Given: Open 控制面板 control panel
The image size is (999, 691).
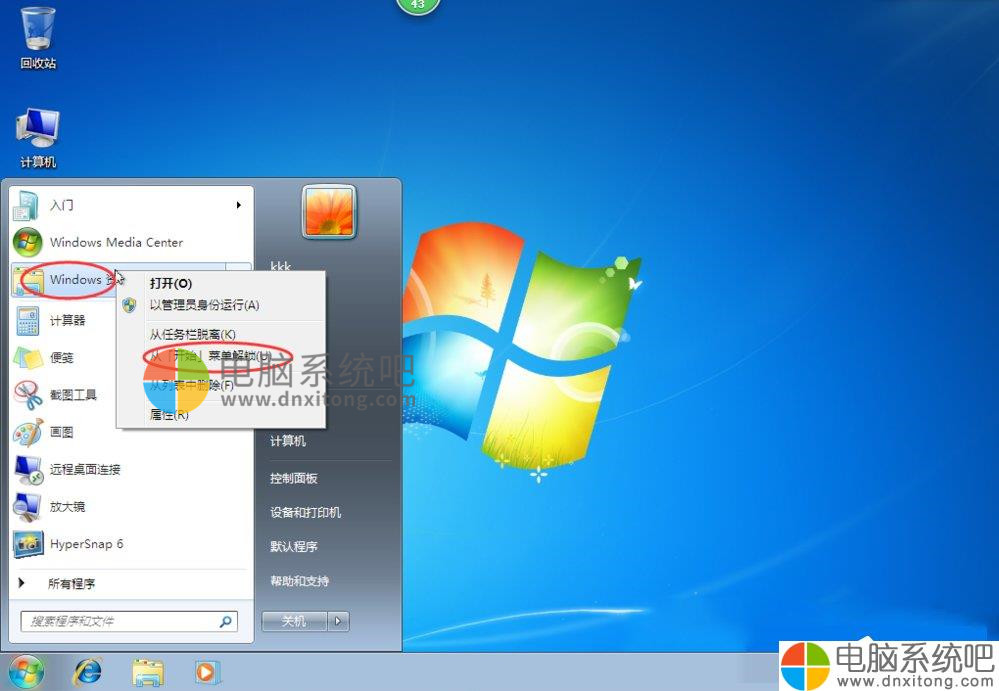Looking at the screenshot, I should 294,478.
